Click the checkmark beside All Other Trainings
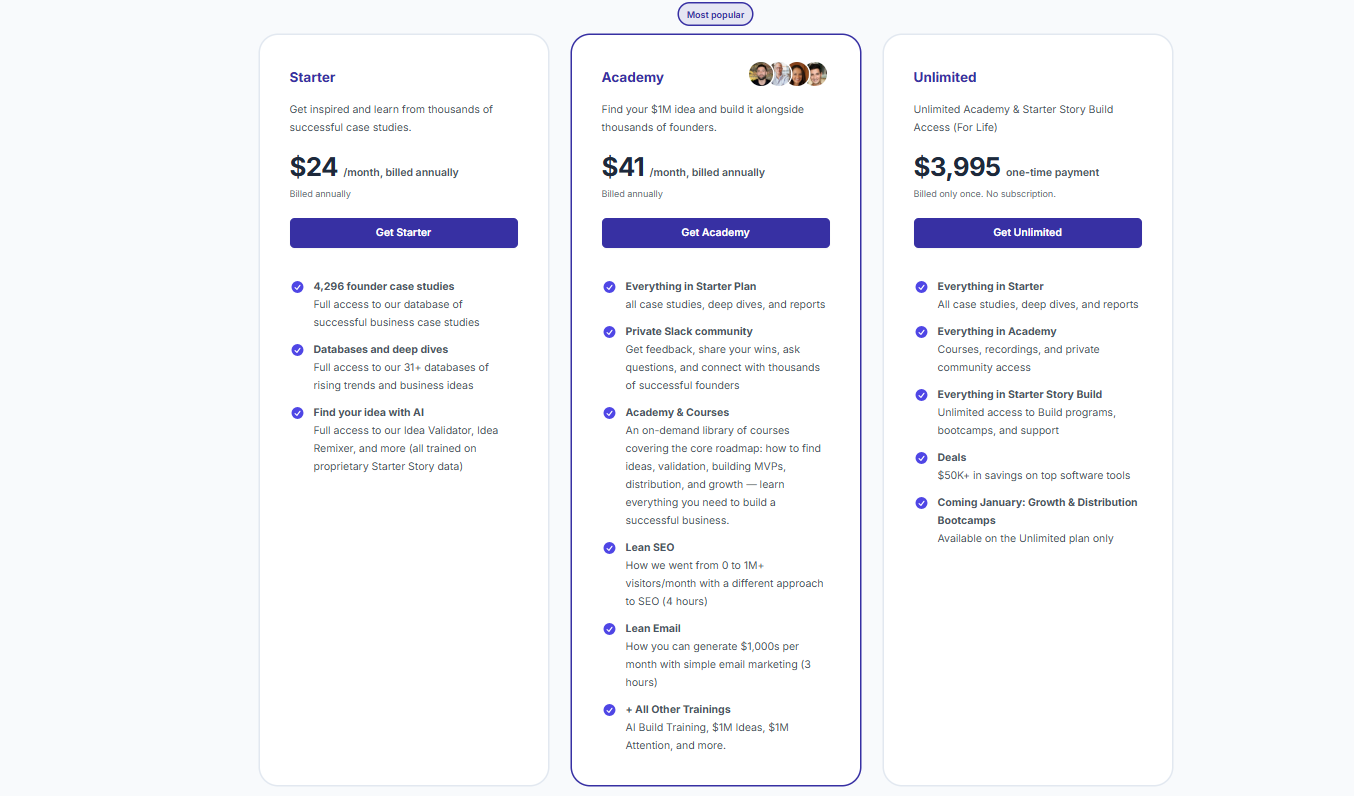Screen dimensions: 1354x796 tap(610, 710)
